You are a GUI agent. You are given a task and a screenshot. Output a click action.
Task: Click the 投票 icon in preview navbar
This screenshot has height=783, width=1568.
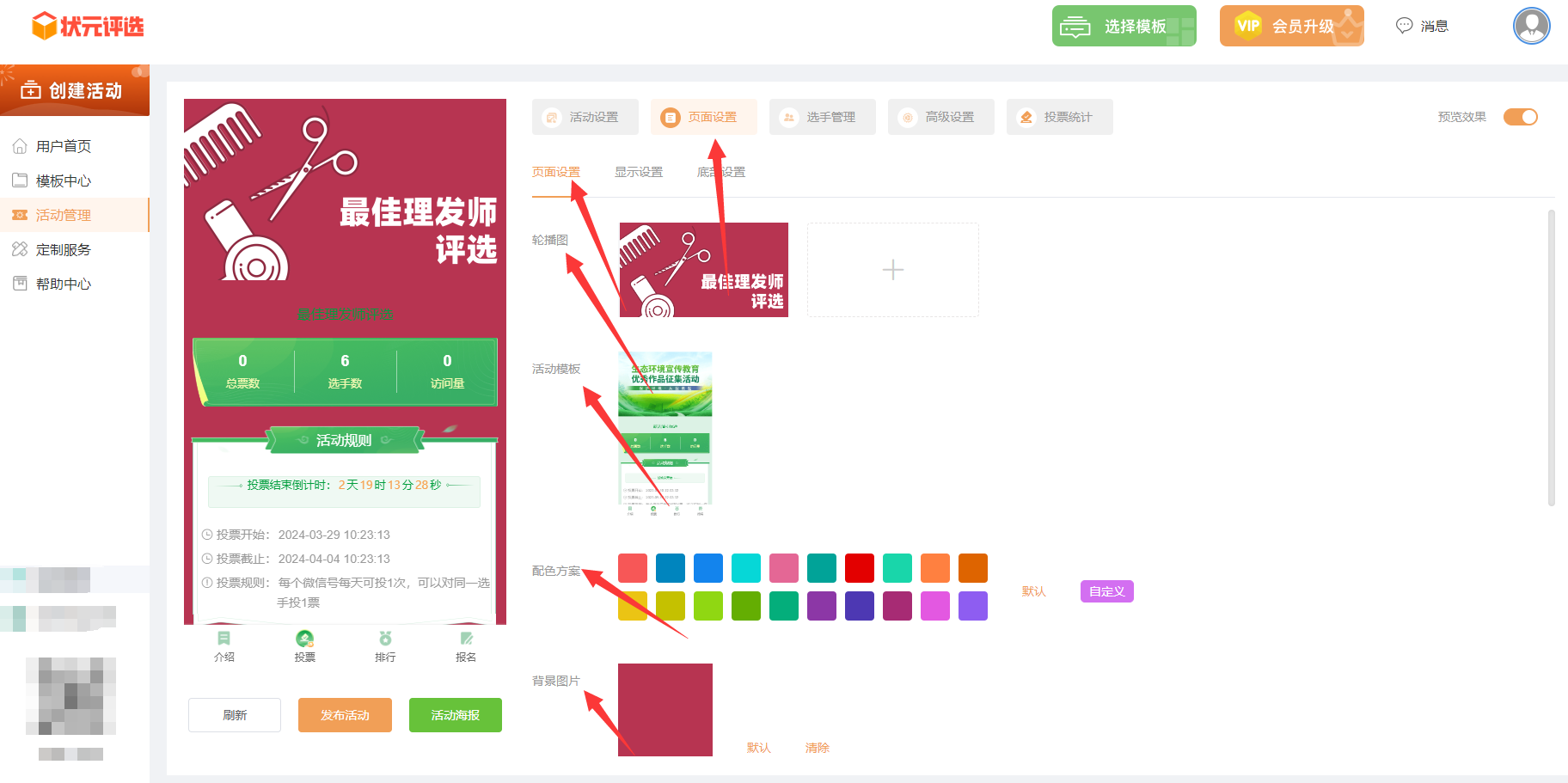[x=304, y=639]
